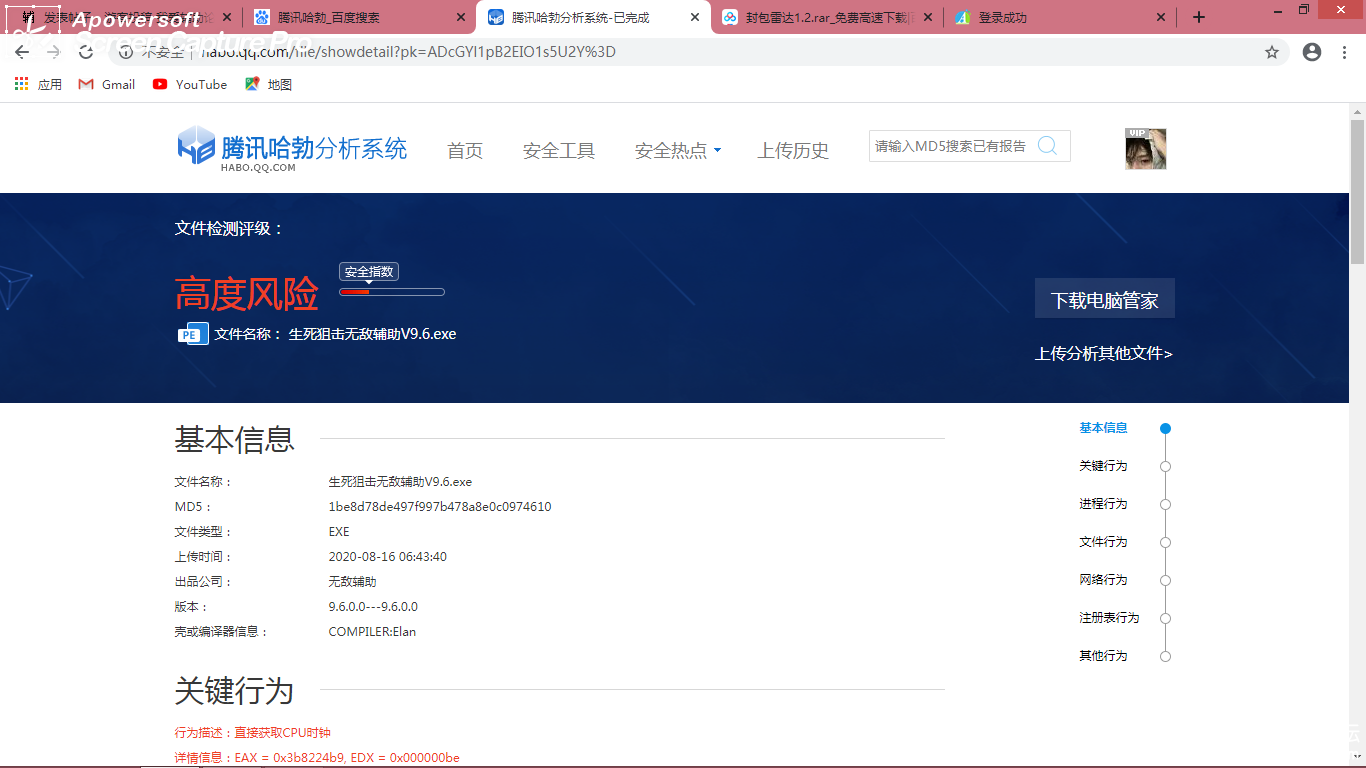
Task: Open the 应用 apps shortcut
Action: point(38,85)
